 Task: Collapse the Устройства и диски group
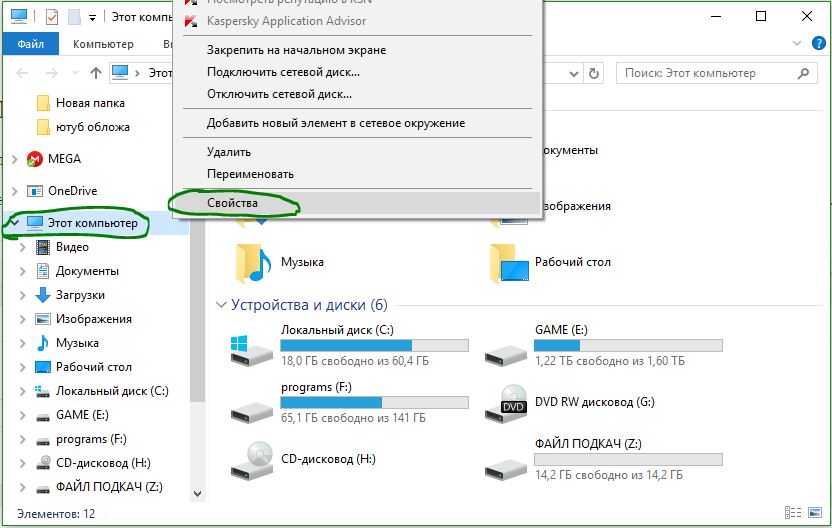[221, 305]
